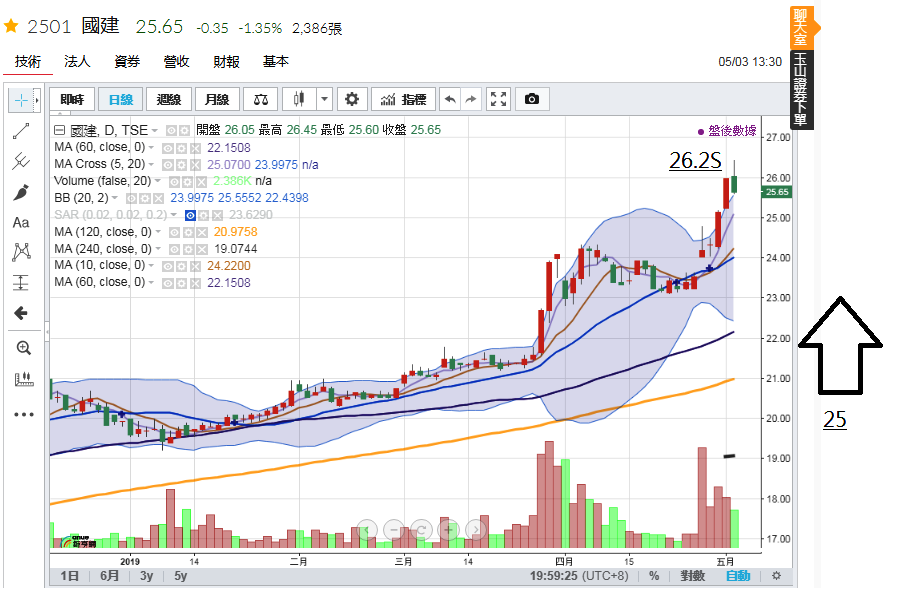Toggle 對數 logarithmic scale
The height and width of the screenshot is (600, 900).
(x=692, y=575)
